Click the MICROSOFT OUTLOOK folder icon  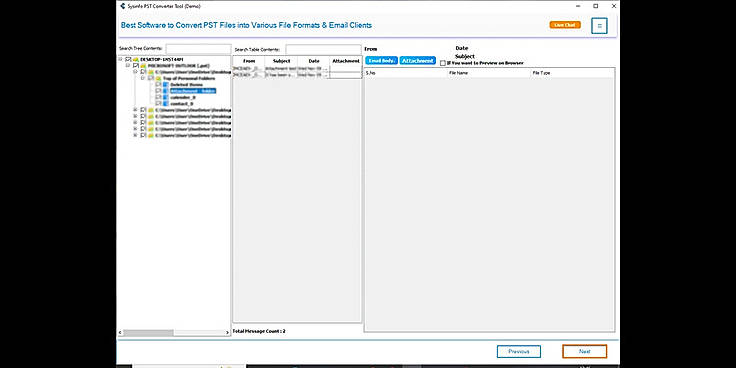coord(143,66)
